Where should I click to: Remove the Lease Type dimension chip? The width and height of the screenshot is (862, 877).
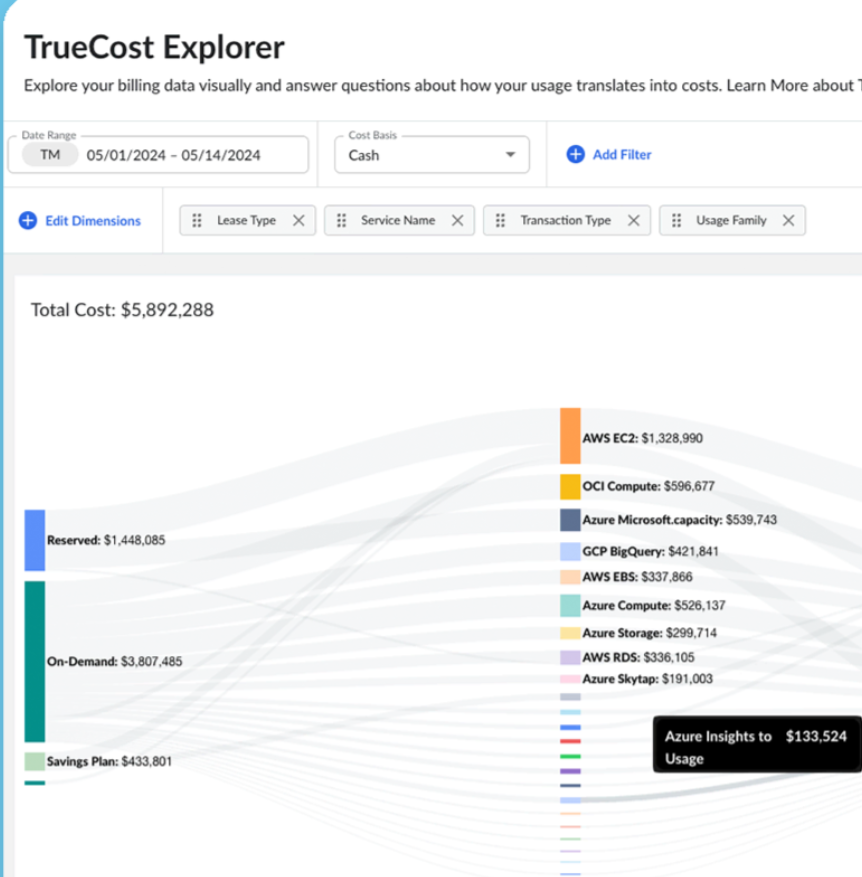pyautogui.click(x=299, y=220)
